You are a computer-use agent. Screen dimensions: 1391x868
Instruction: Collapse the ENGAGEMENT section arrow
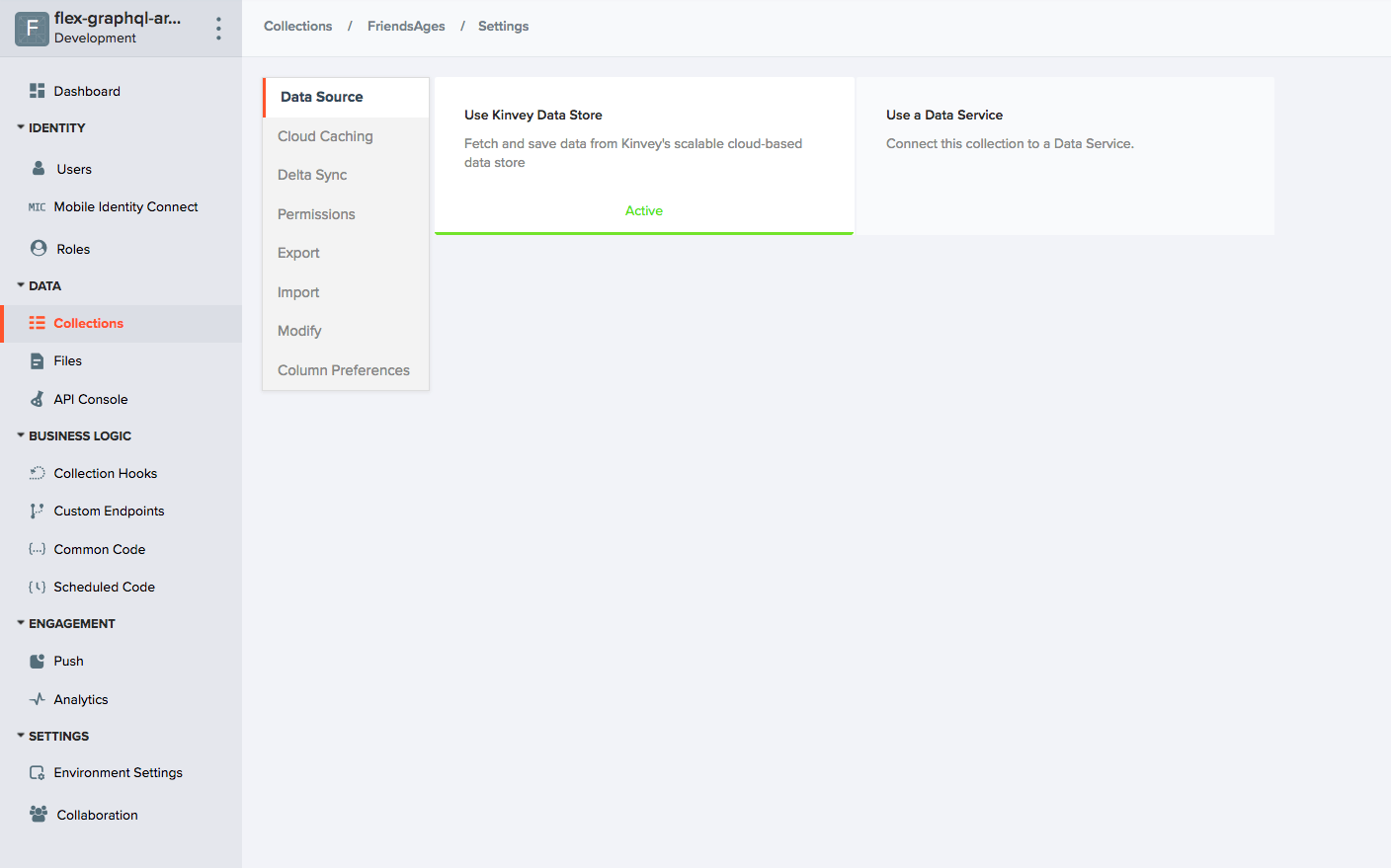(x=21, y=623)
